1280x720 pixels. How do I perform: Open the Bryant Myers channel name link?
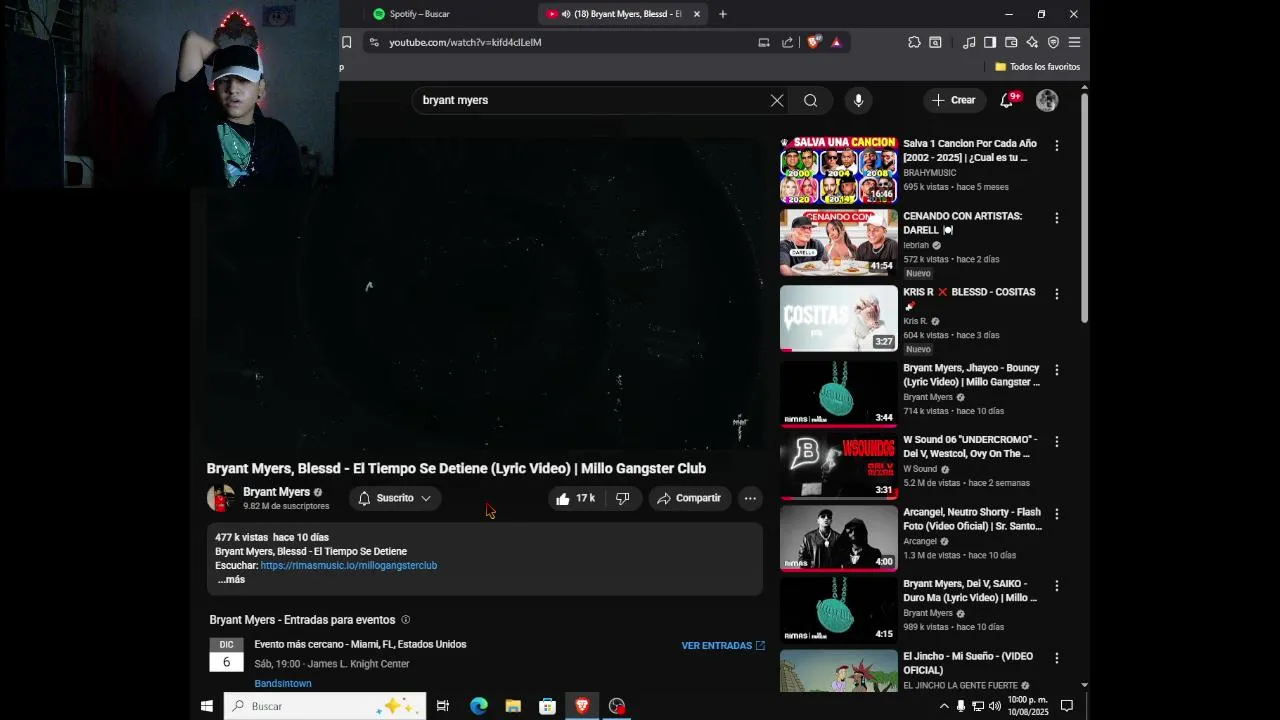[x=276, y=492]
